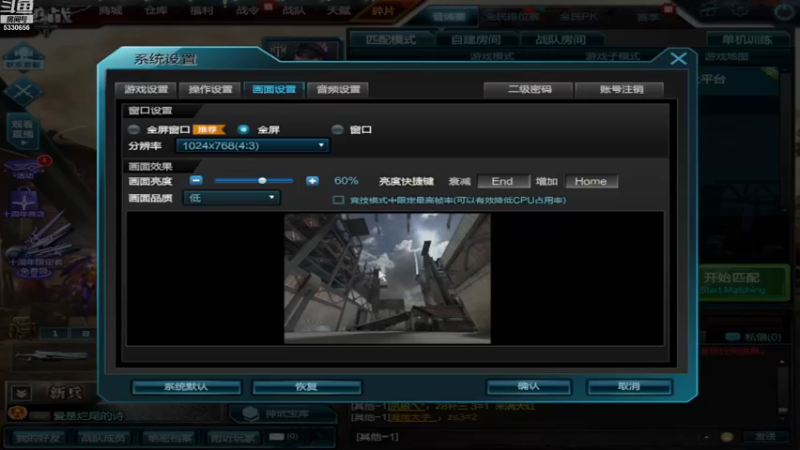Click the End brightness decrease hotkey field
The height and width of the screenshot is (450, 800).
click(x=503, y=181)
